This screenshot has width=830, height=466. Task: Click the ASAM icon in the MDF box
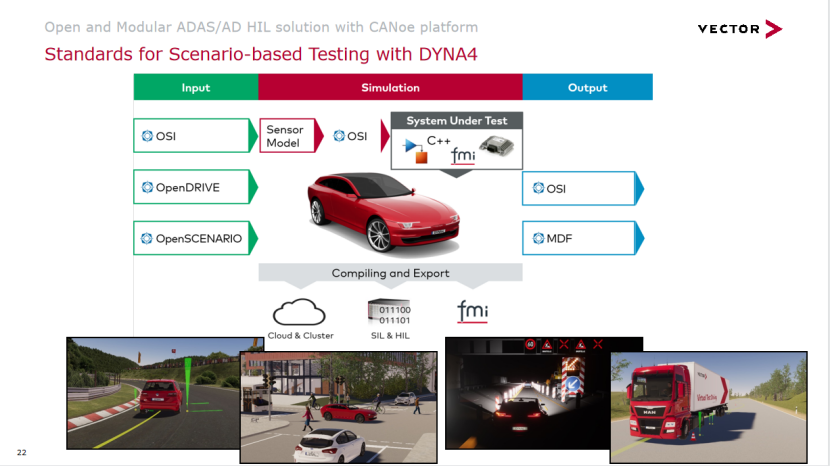pos(538,238)
